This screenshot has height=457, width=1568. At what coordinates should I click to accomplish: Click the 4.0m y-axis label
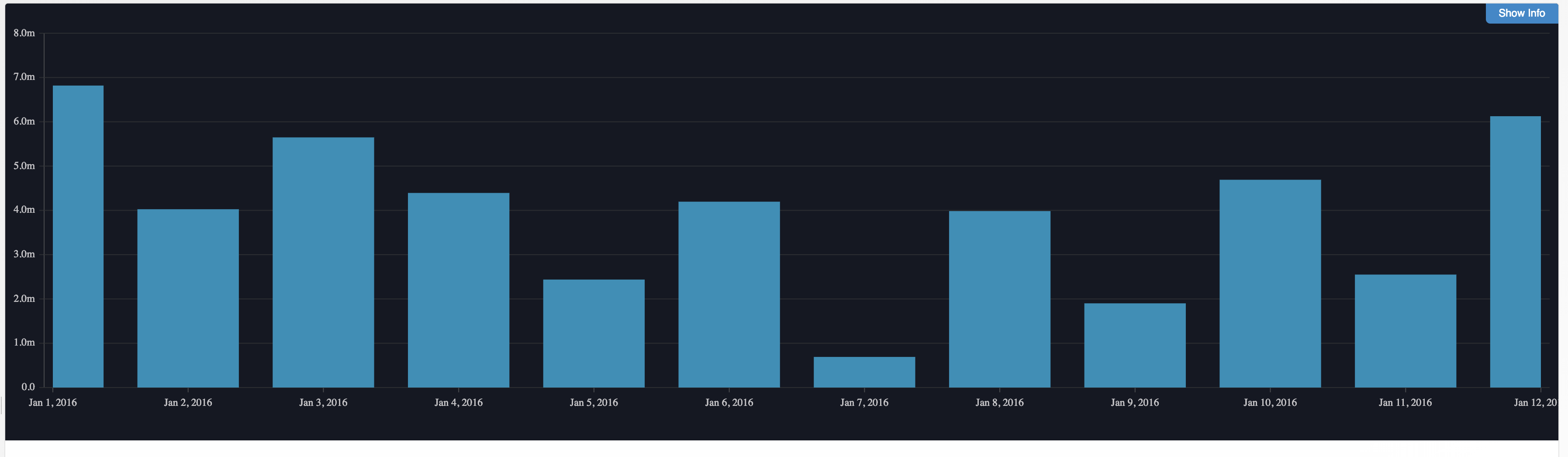click(24, 210)
